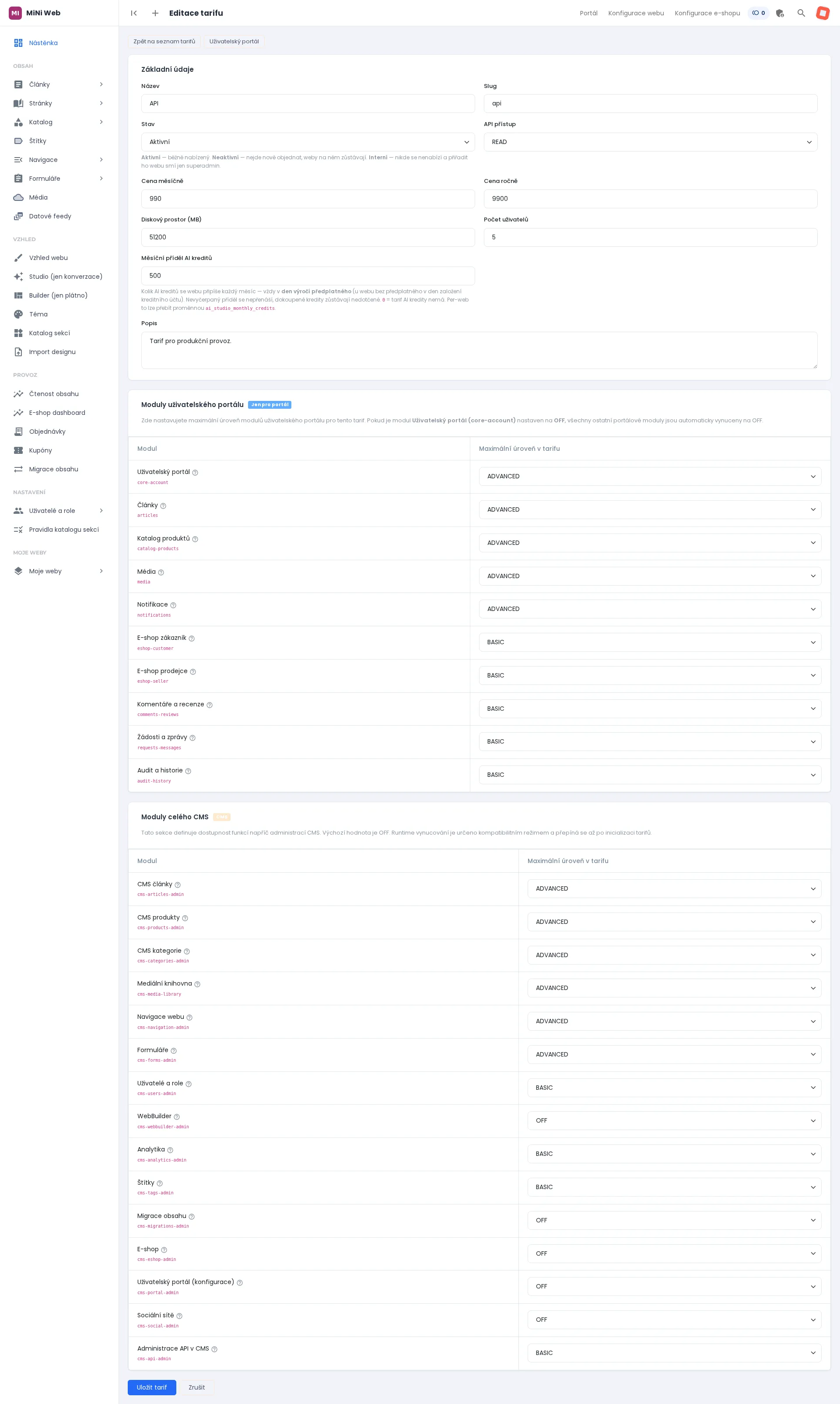
Task: Click the orange user avatar icon
Action: [822, 13]
